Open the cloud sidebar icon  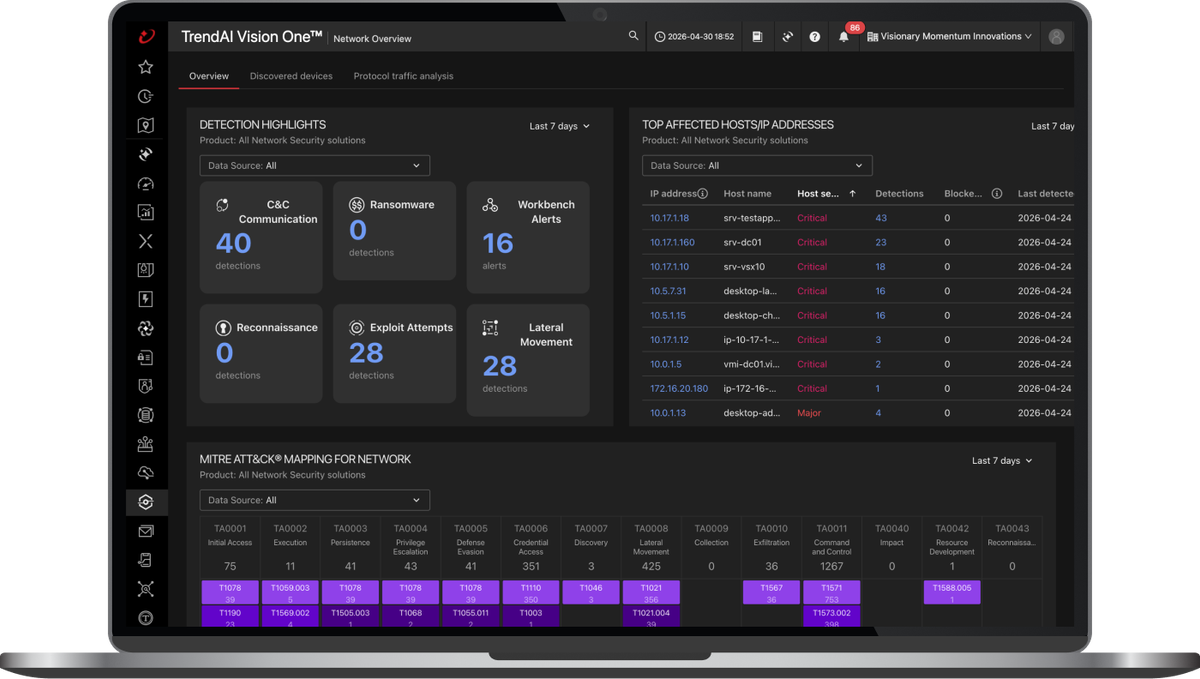pyautogui.click(x=146, y=473)
